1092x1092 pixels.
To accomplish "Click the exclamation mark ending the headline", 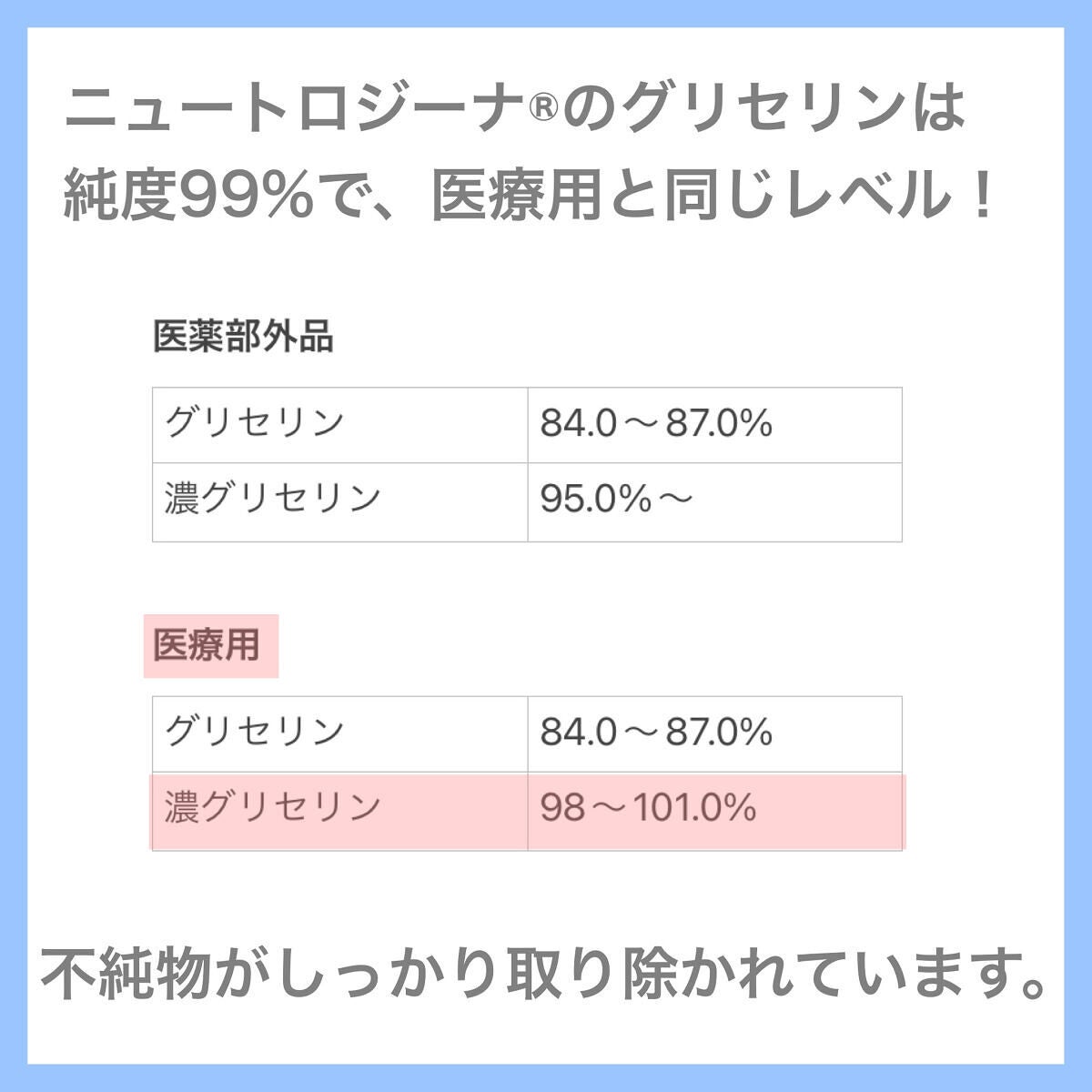I will [x=981, y=197].
